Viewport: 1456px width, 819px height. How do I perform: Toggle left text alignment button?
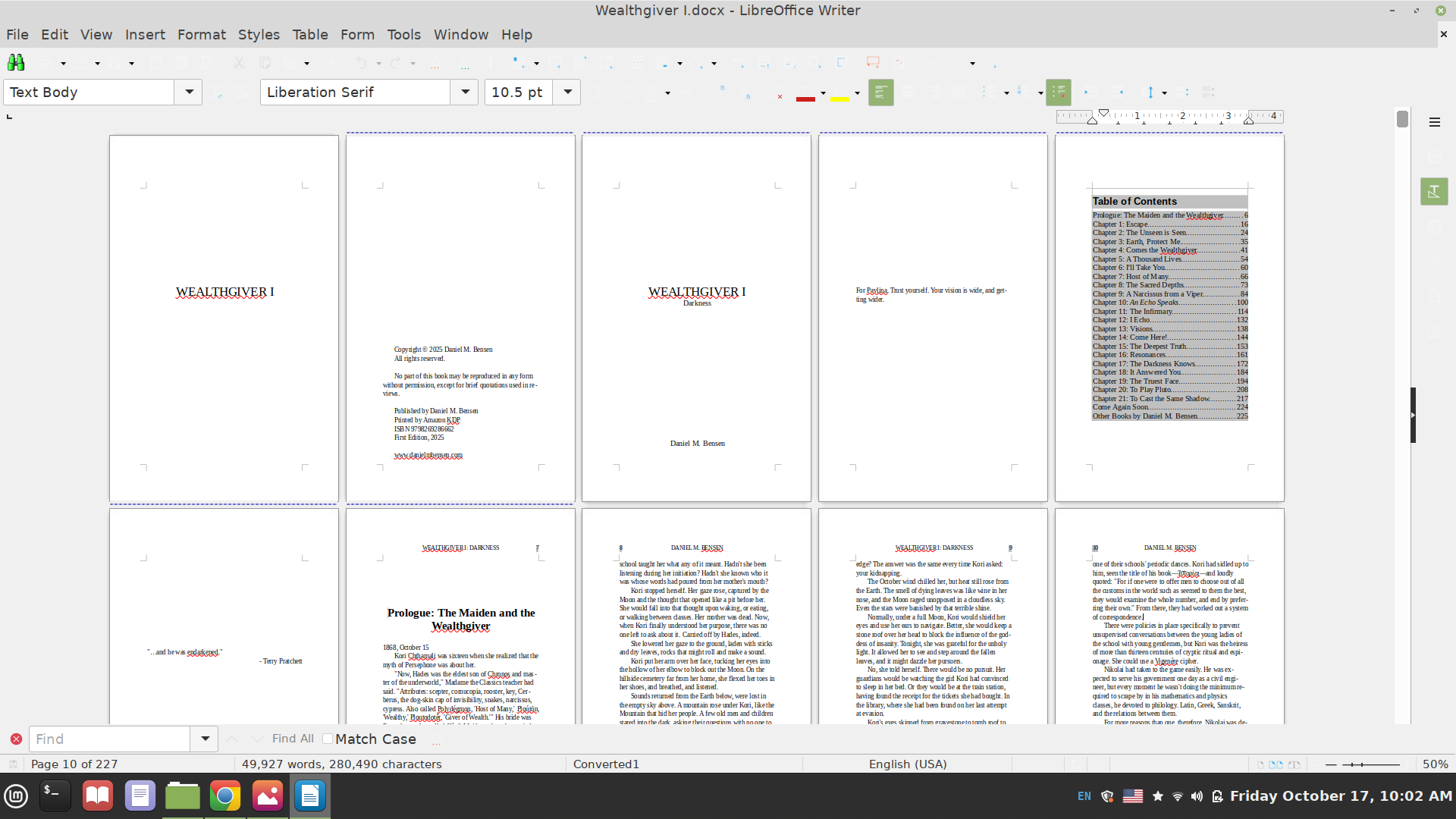click(x=880, y=93)
